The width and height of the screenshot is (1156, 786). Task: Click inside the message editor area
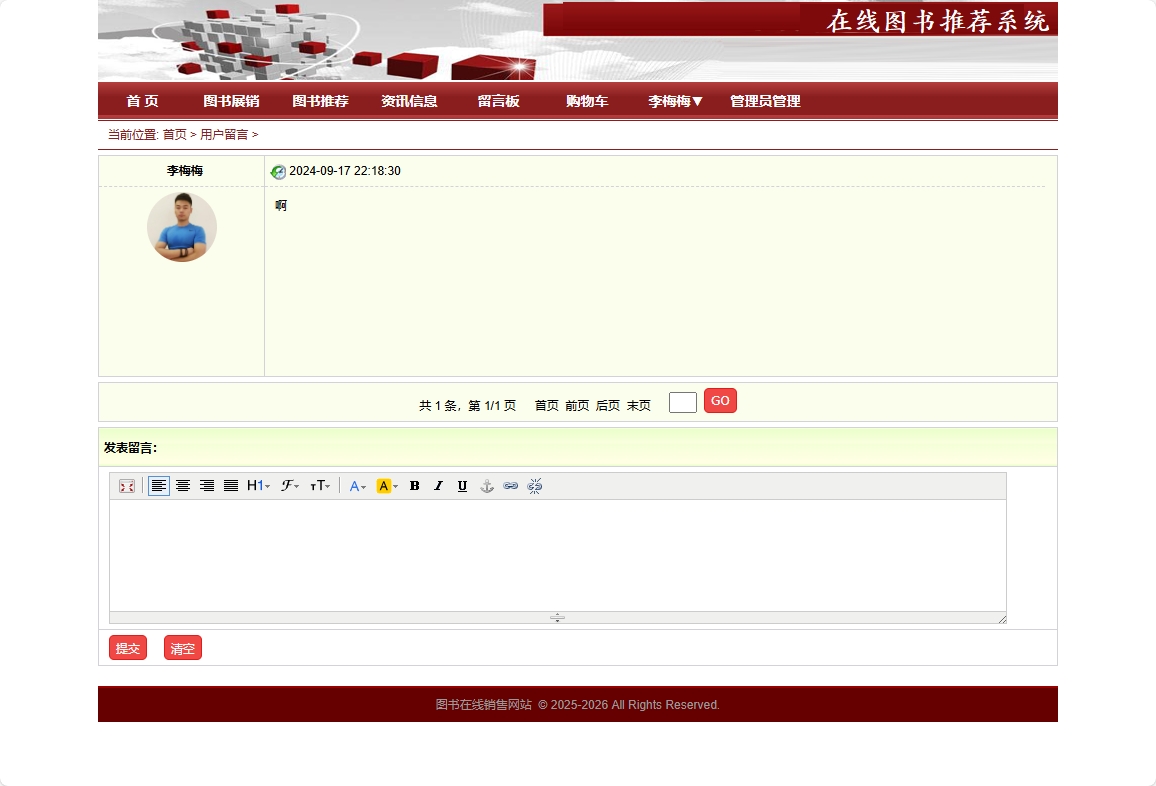pos(557,556)
